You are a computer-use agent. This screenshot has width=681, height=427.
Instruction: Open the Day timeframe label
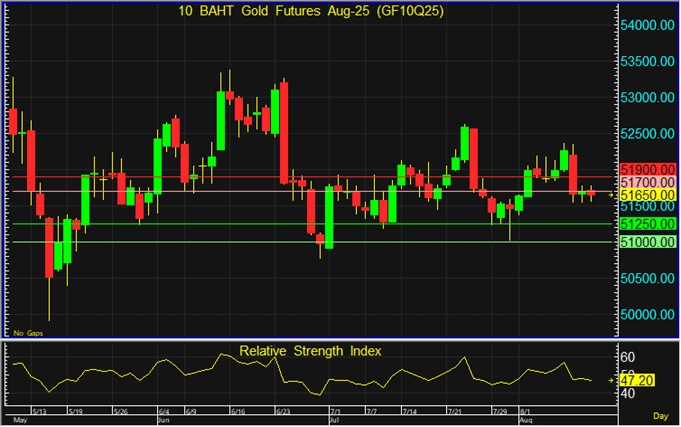661,415
